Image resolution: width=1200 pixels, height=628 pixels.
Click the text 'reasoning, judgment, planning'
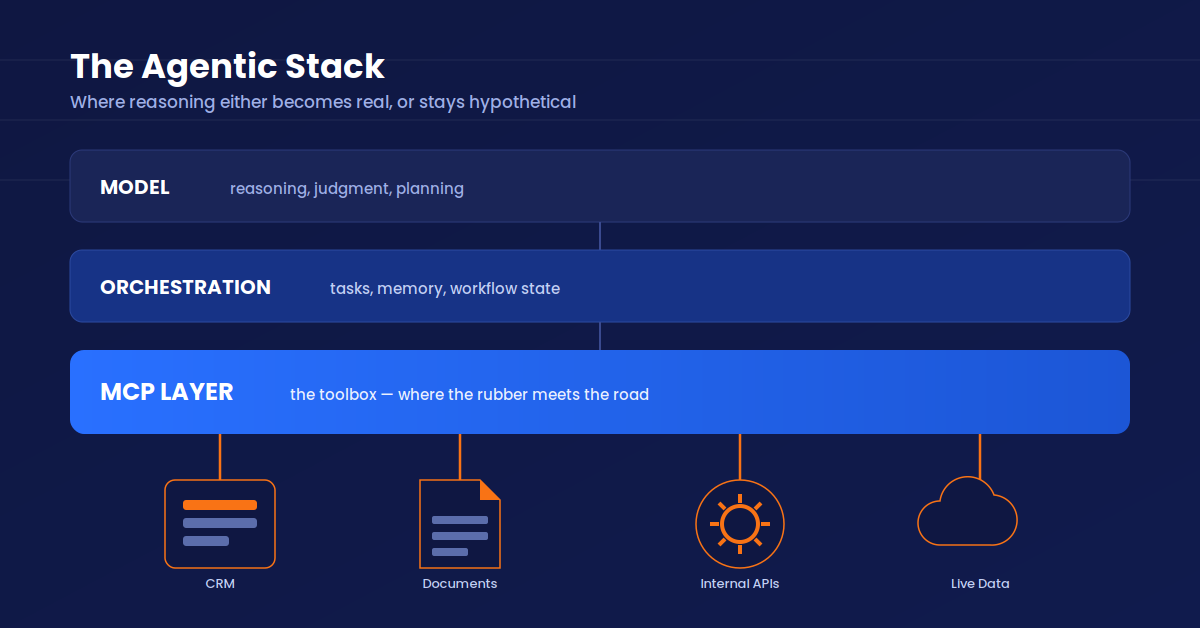[x=347, y=188]
